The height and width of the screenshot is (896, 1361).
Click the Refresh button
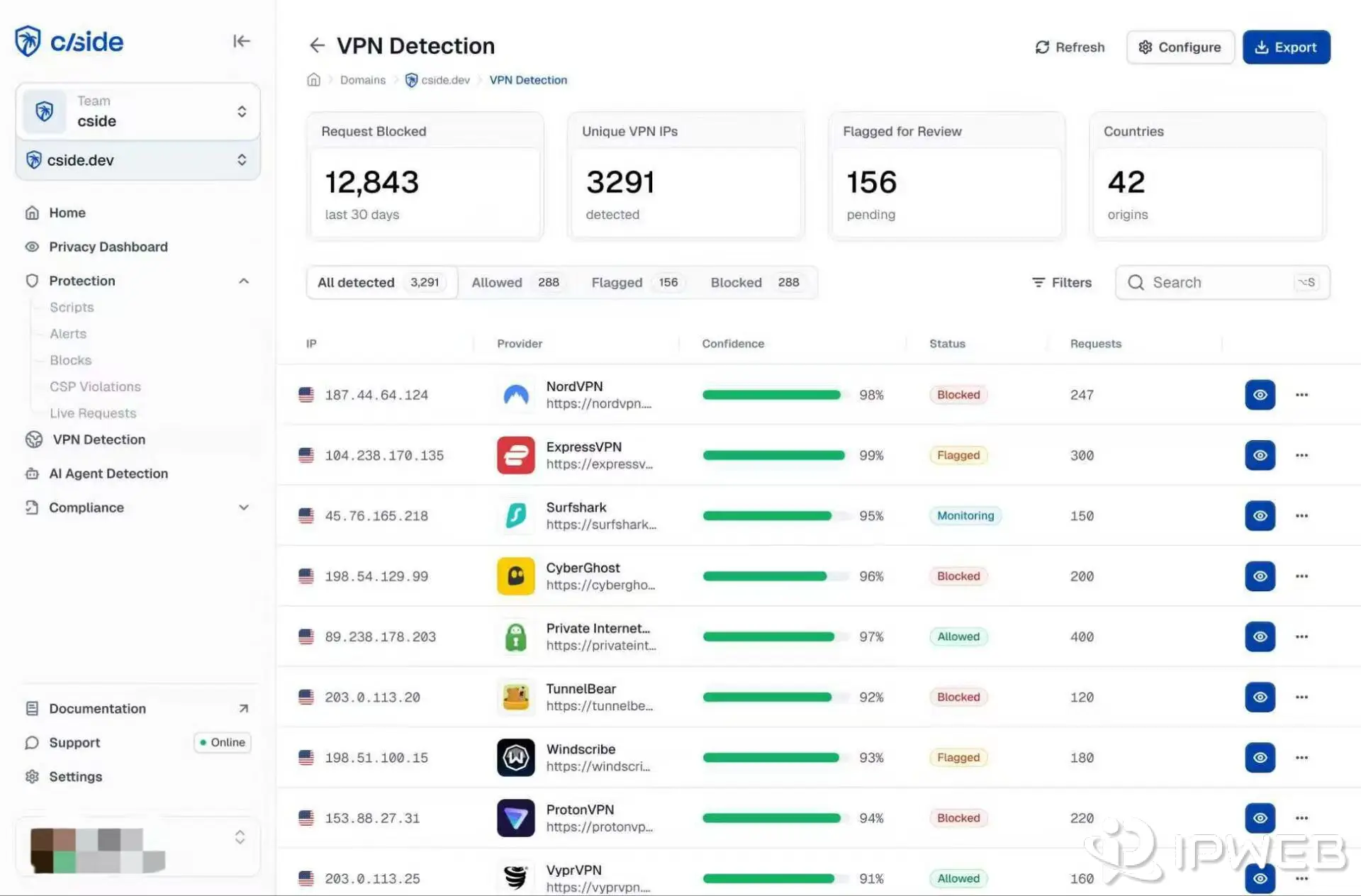[x=1069, y=47]
